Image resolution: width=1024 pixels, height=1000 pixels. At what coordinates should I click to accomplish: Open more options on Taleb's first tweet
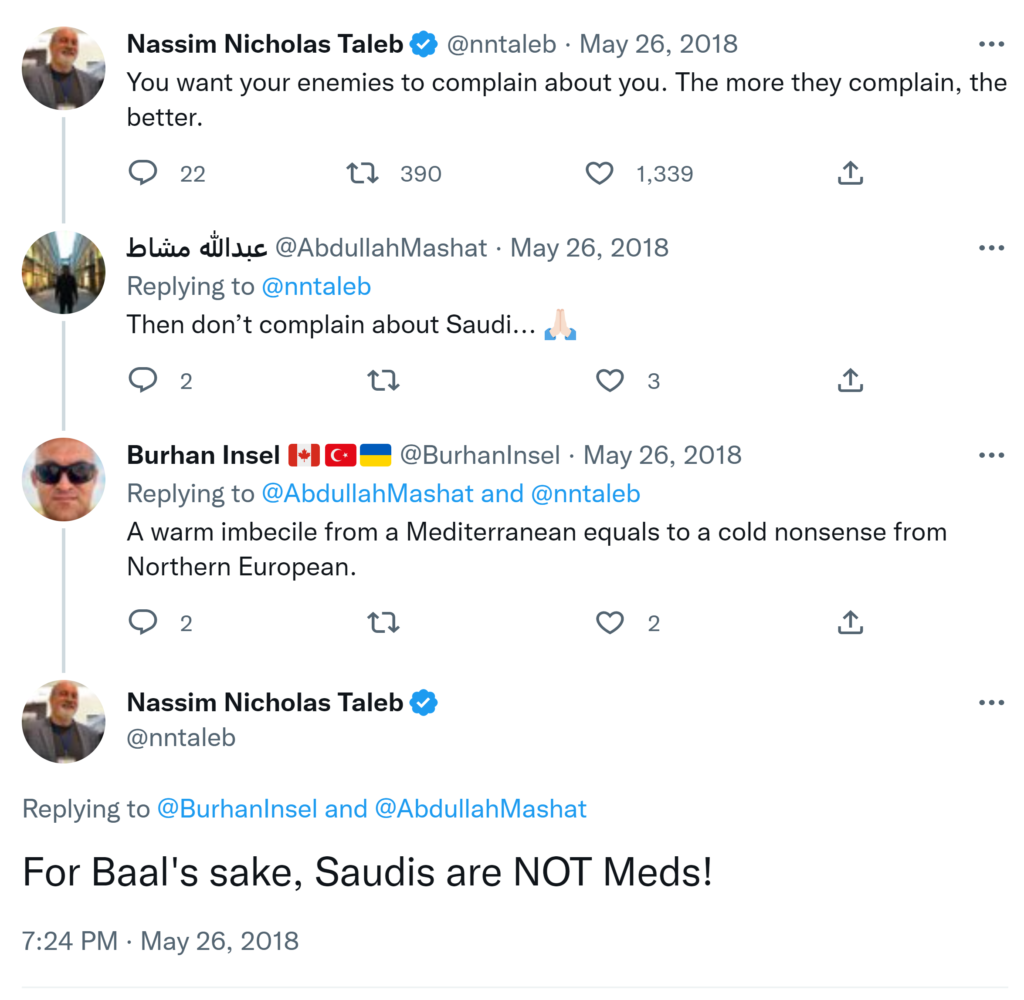(x=991, y=45)
